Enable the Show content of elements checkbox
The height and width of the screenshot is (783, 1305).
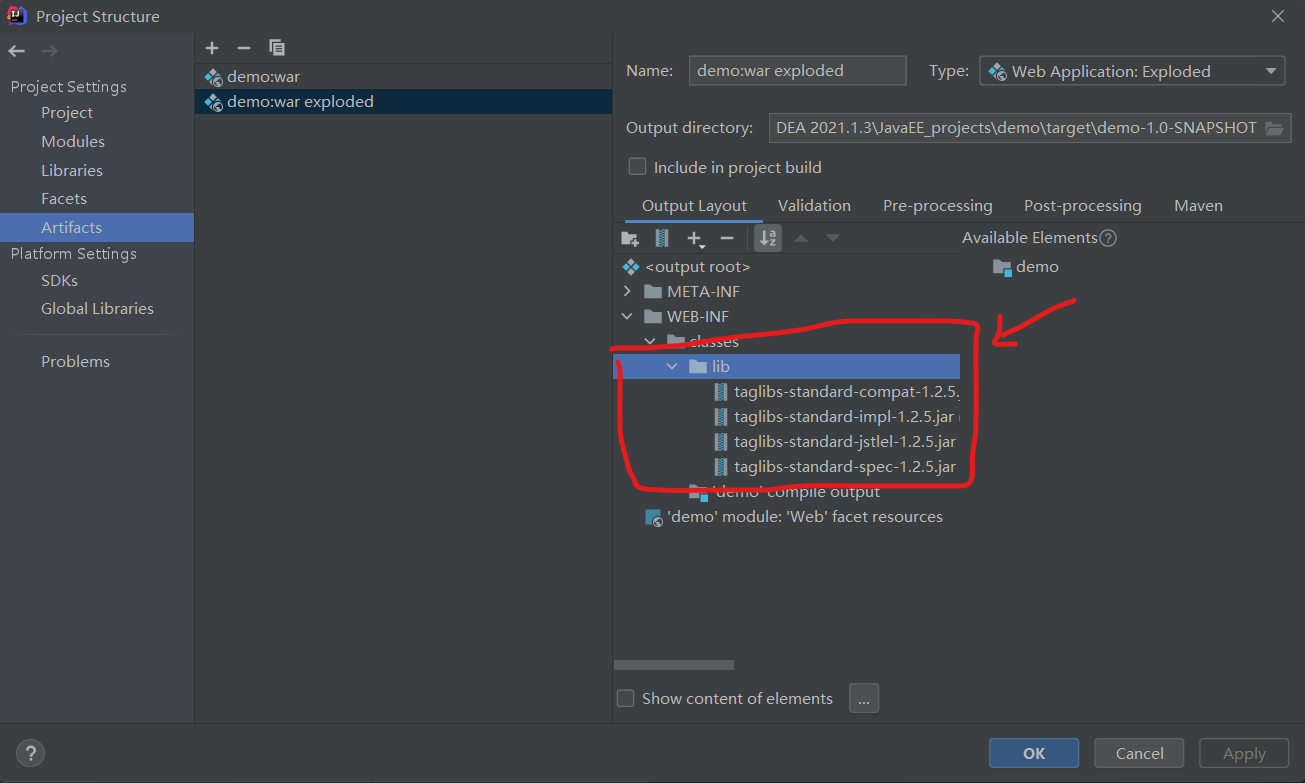tap(625, 698)
